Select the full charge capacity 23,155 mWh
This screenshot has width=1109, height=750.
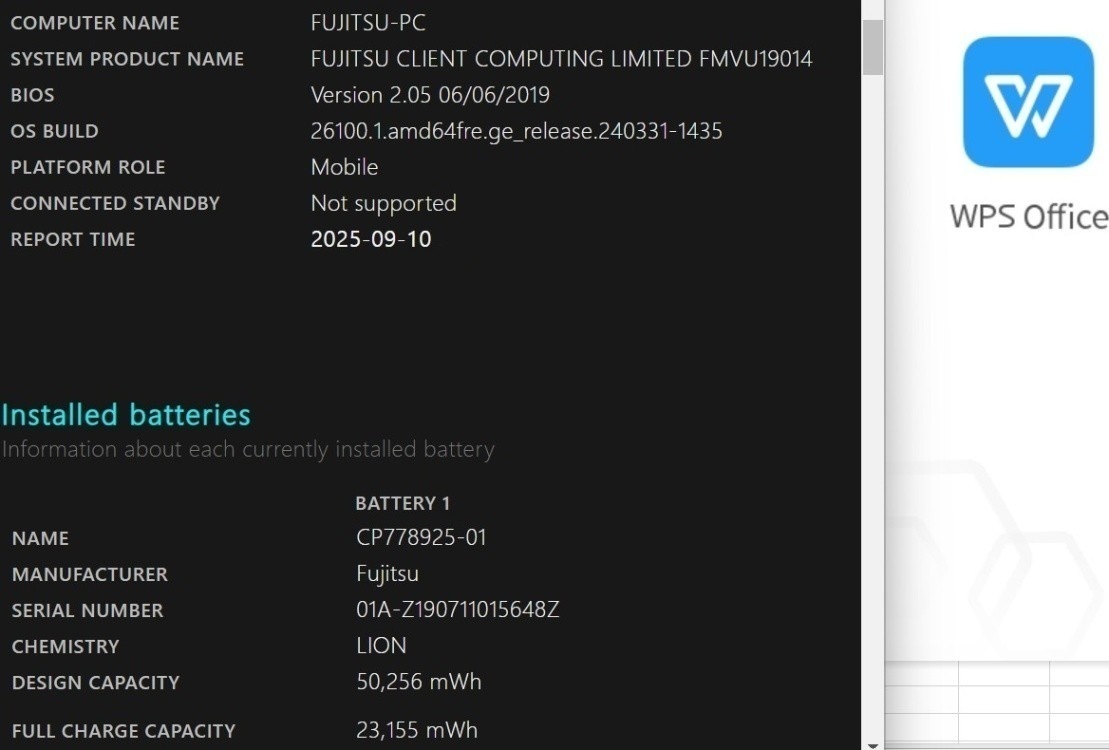point(417,730)
